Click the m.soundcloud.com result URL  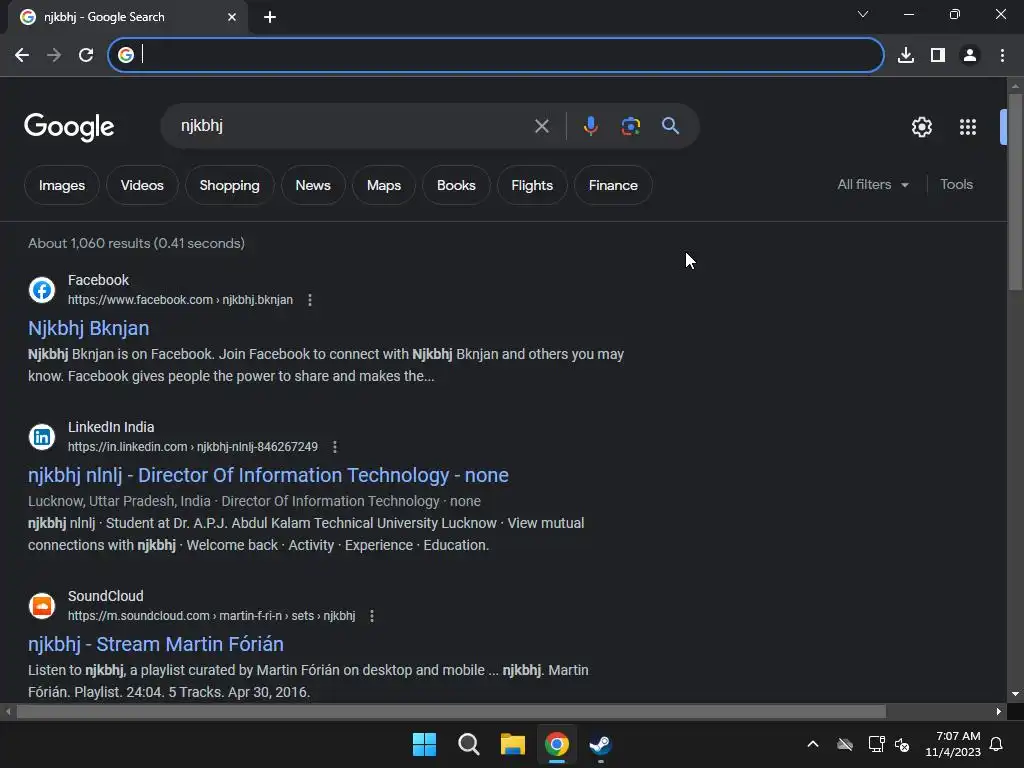[x=212, y=616]
